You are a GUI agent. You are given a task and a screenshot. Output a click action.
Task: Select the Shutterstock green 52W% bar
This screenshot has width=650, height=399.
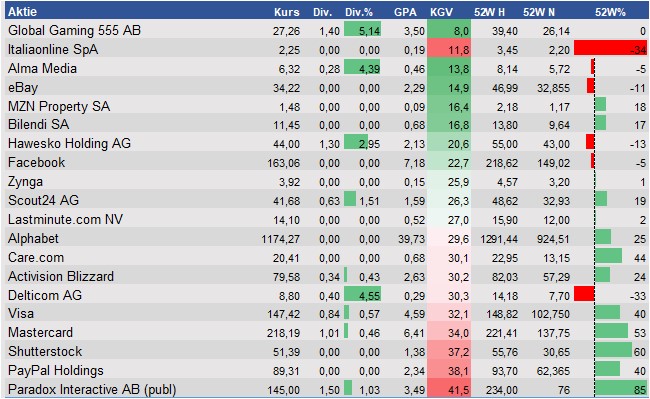[613, 350]
